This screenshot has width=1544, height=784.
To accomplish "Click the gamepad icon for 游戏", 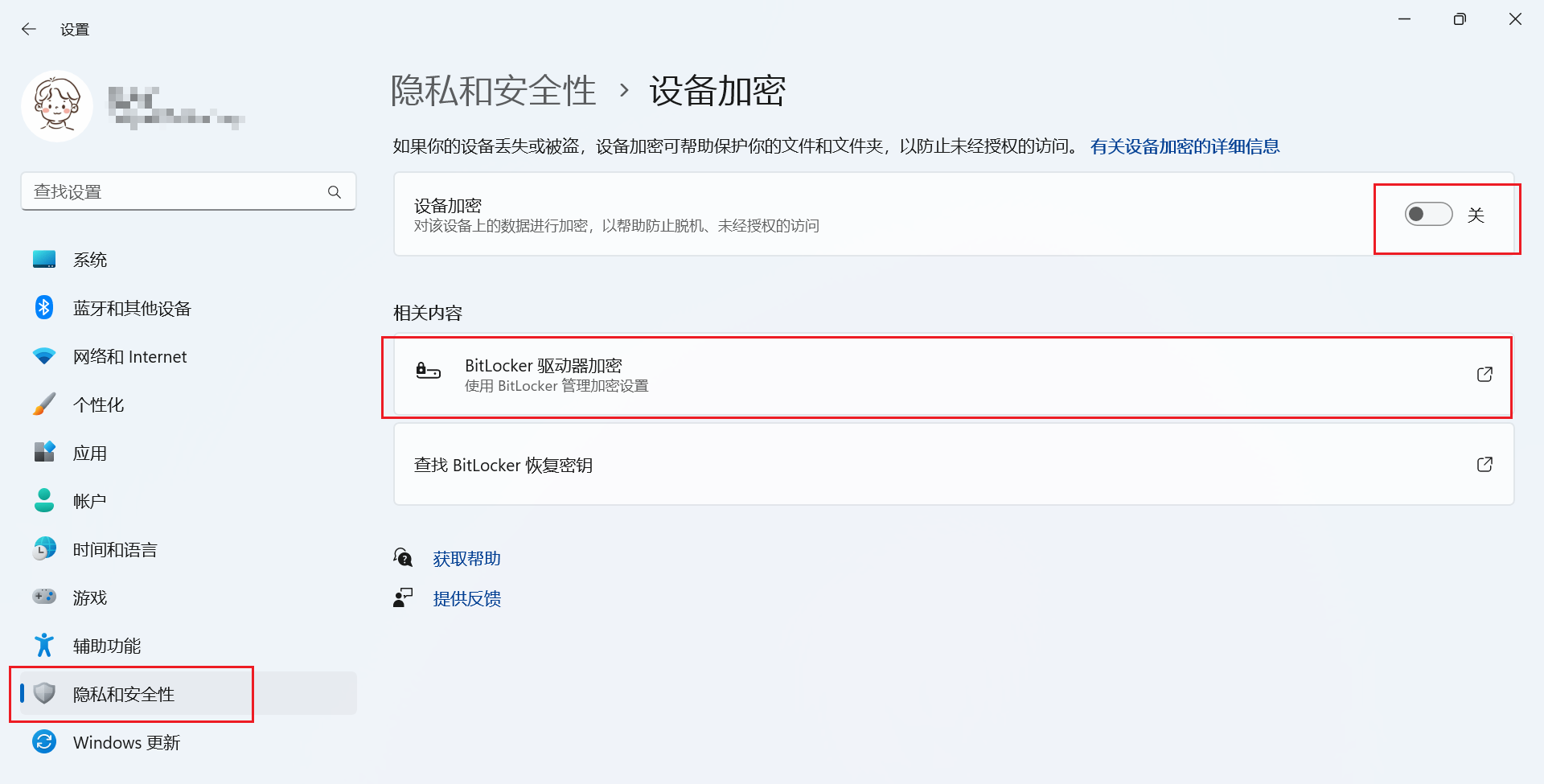I will click(44, 597).
